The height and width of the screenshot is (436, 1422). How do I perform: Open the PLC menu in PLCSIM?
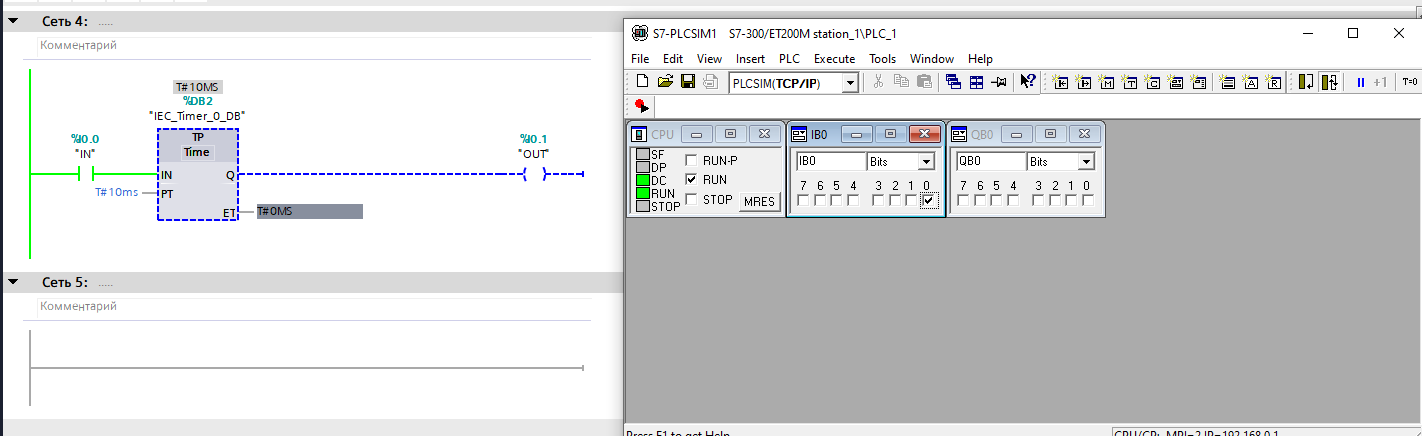(x=789, y=59)
